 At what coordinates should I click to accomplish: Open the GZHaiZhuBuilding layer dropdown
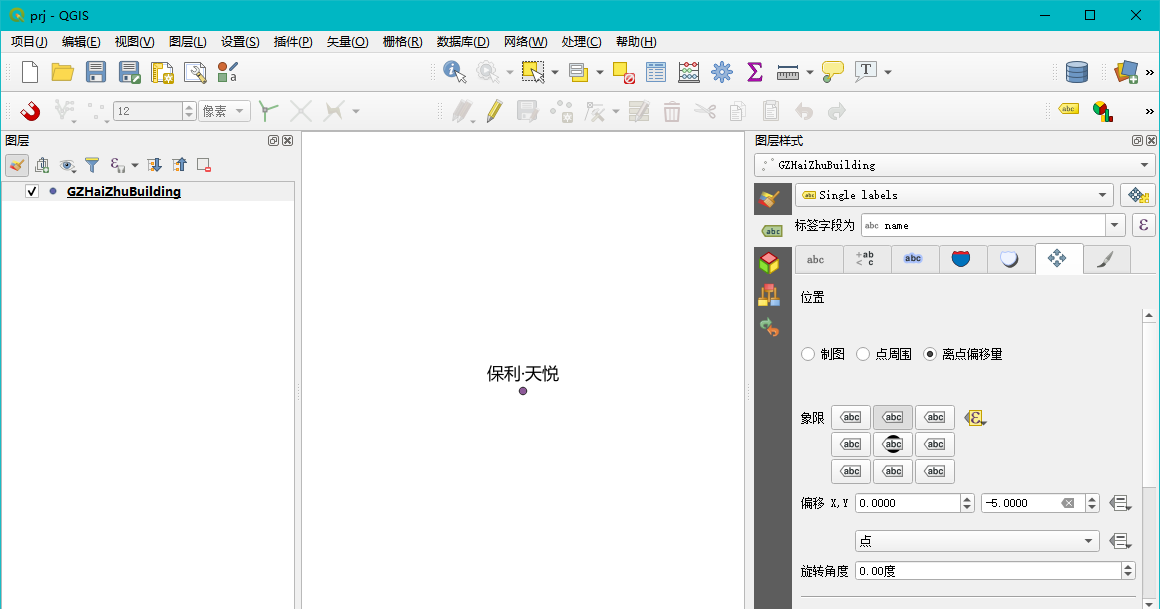(954, 165)
